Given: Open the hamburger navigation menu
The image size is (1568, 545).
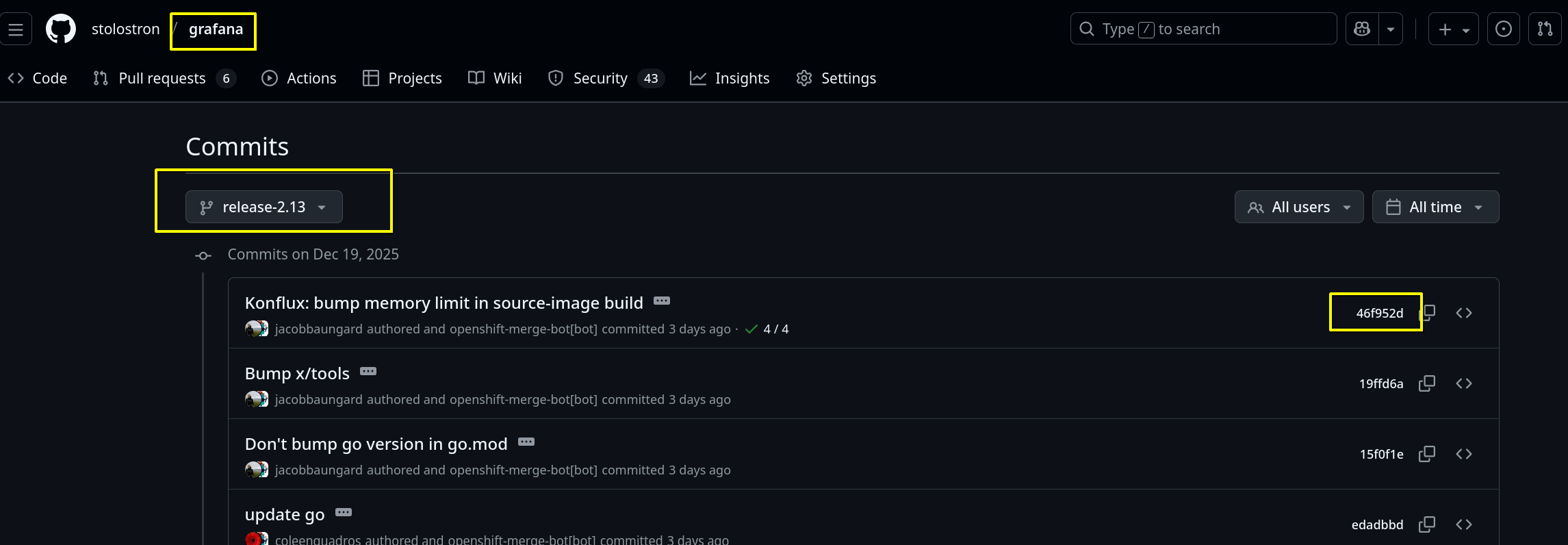Looking at the screenshot, I should [x=16, y=29].
